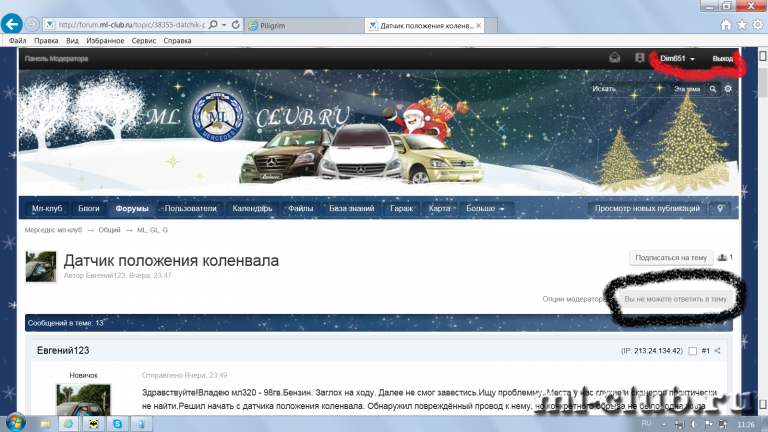The height and width of the screenshot is (432, 768).
Task: Open the Календарь nav tab
Action: tap(252, 209)
